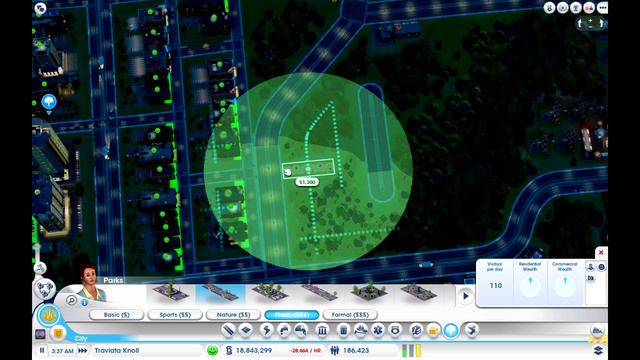The width and height of the screenshot is (640, 360).
Task: Open the chat bubble icon at top left
Action: [40, 8]
